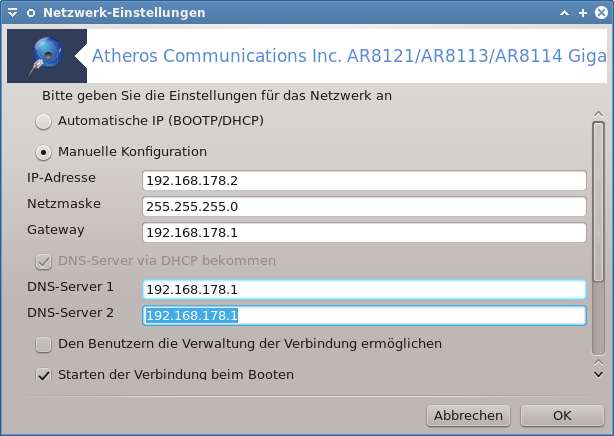
Task: Click the scrollbar up arrow at top
Action: [x=598, y=114]
